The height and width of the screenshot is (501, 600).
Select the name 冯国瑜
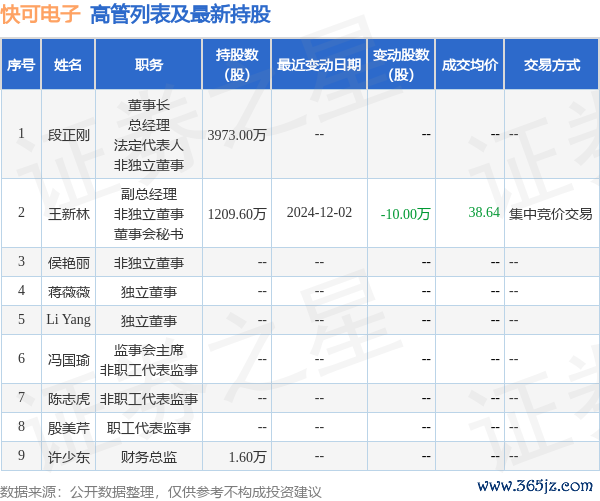[x=68, y=360]
